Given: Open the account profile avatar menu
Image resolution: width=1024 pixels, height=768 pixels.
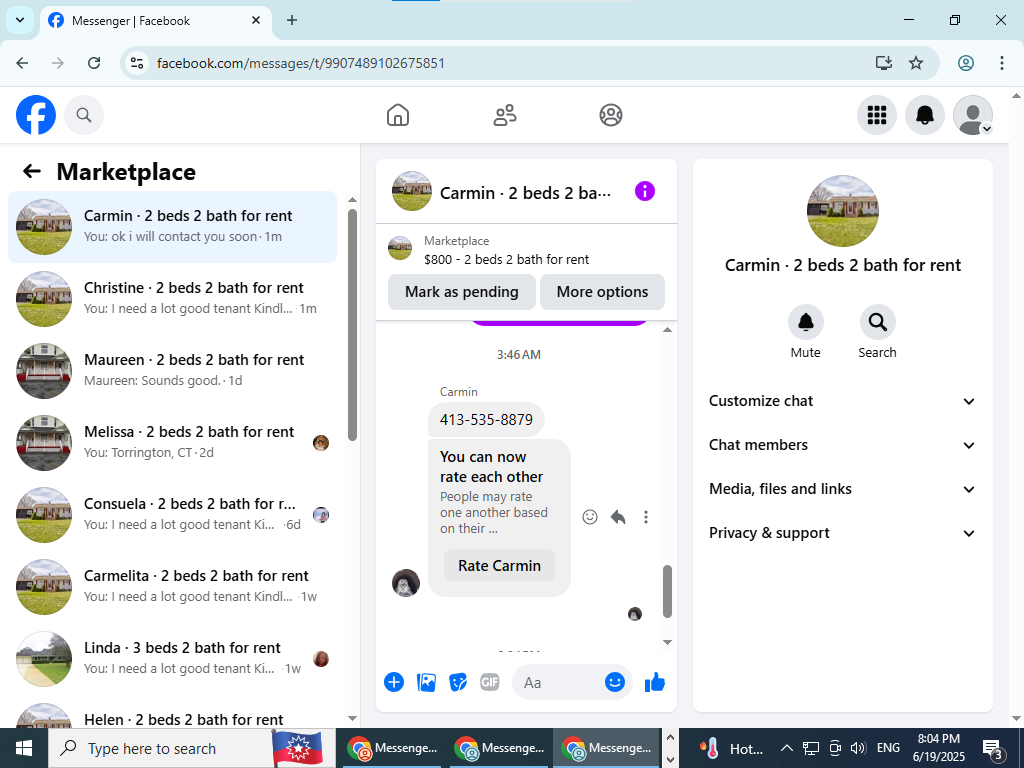Looking at the screenshot, I should click(x=972, y=115).
